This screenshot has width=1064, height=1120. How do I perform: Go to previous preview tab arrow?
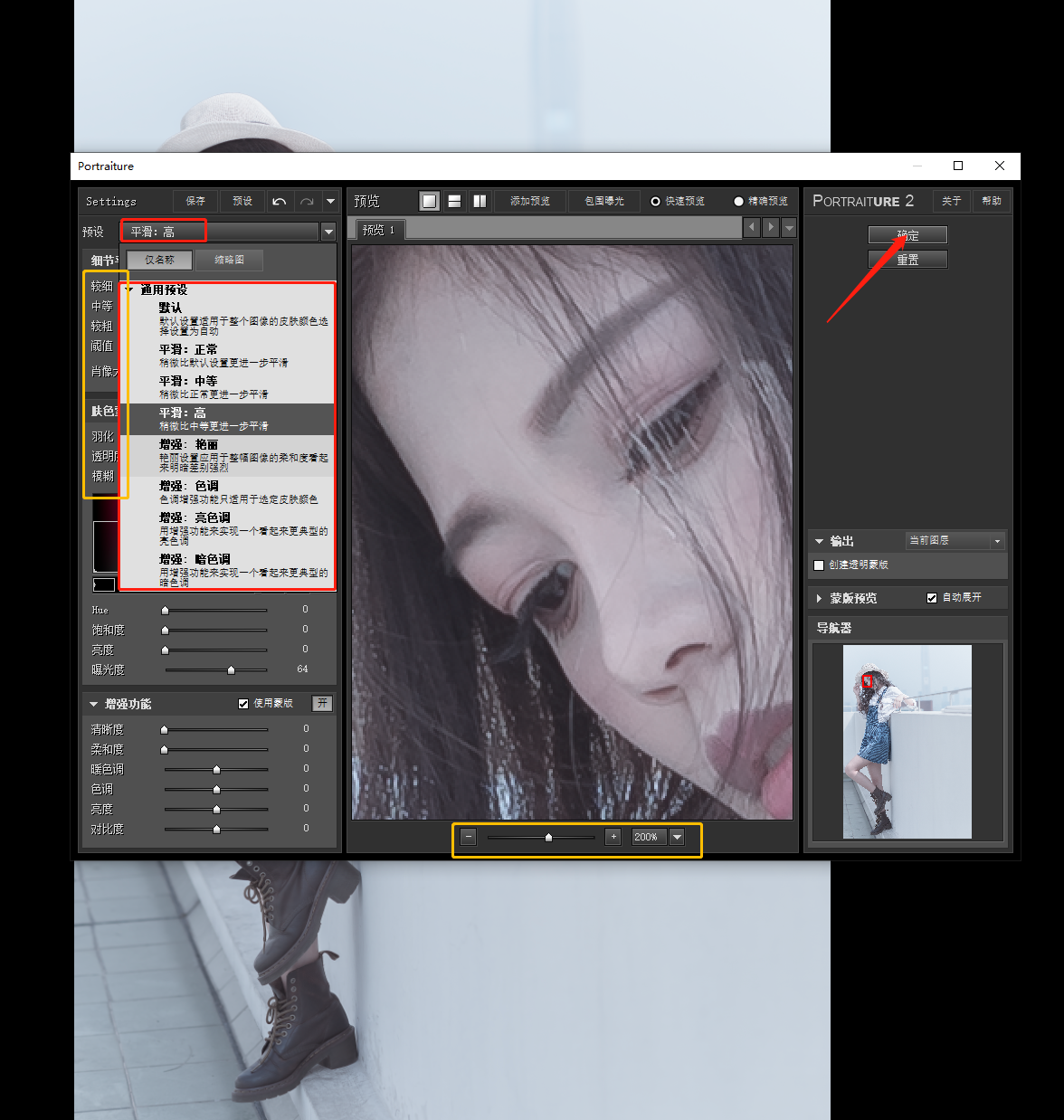(751, 227)
